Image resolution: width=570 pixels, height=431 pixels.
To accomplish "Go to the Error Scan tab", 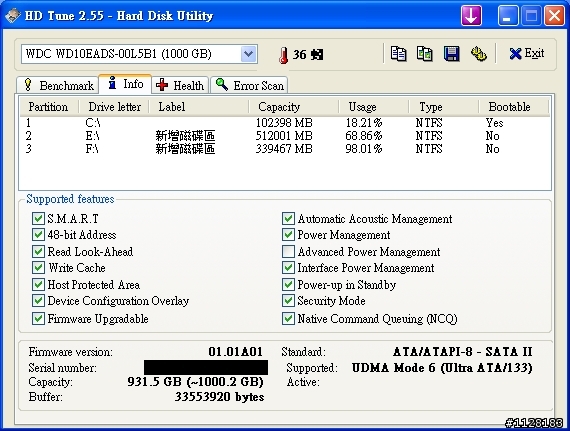I will (x=249, y=86).
